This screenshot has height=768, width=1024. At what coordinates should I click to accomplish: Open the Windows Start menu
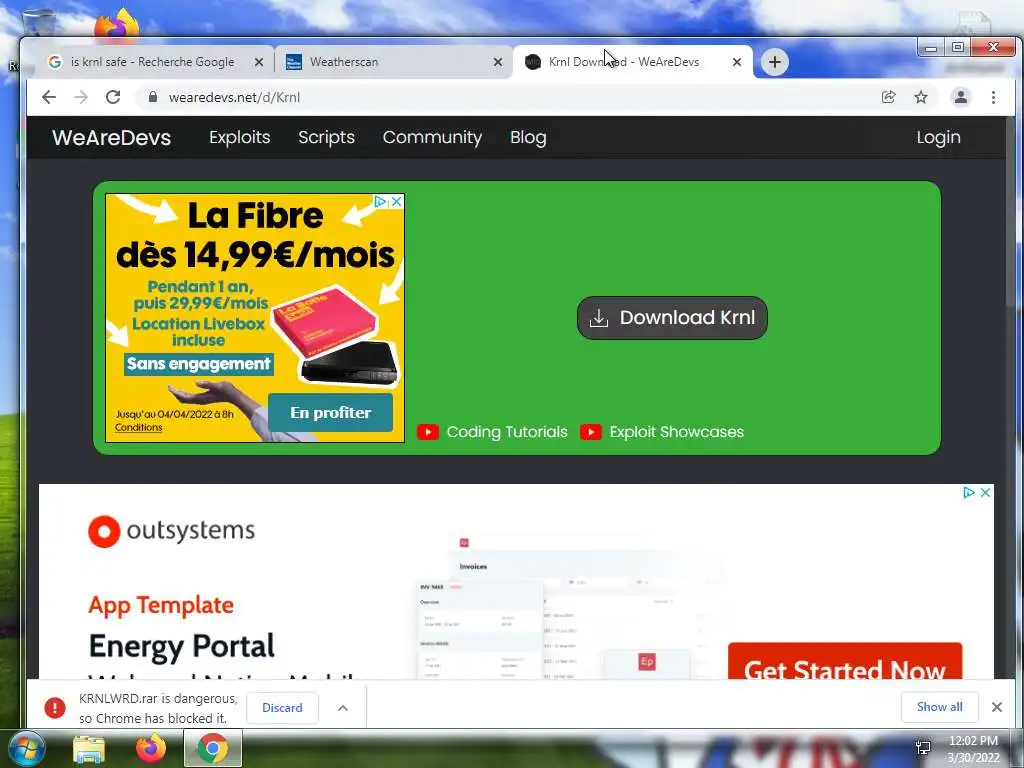27,749
